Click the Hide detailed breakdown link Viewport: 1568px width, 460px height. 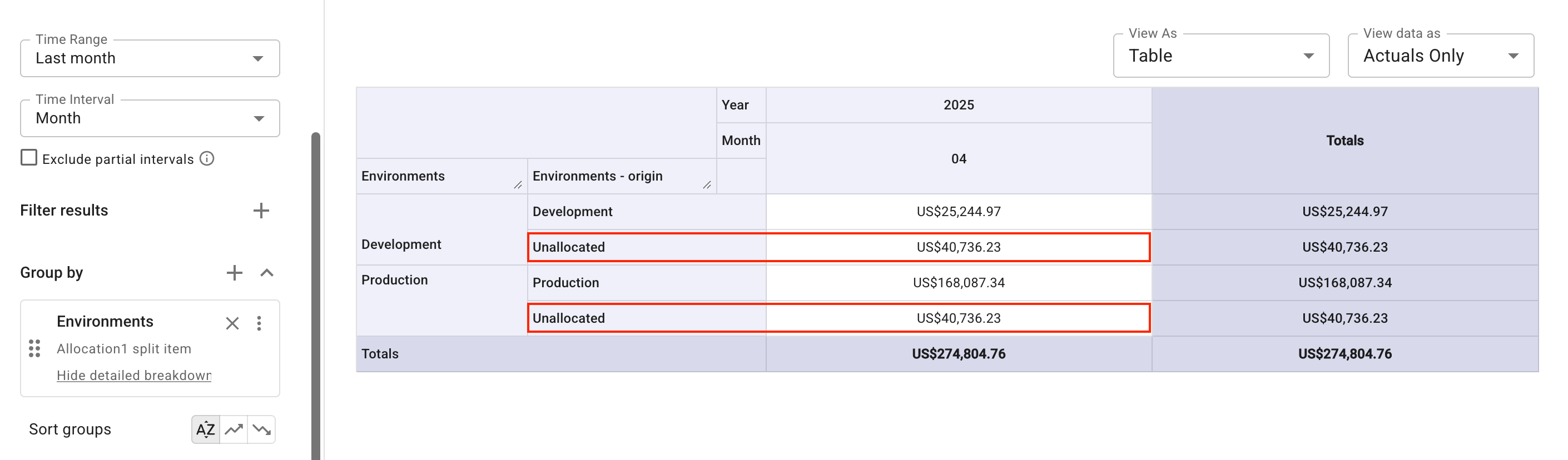pos(133,375)
